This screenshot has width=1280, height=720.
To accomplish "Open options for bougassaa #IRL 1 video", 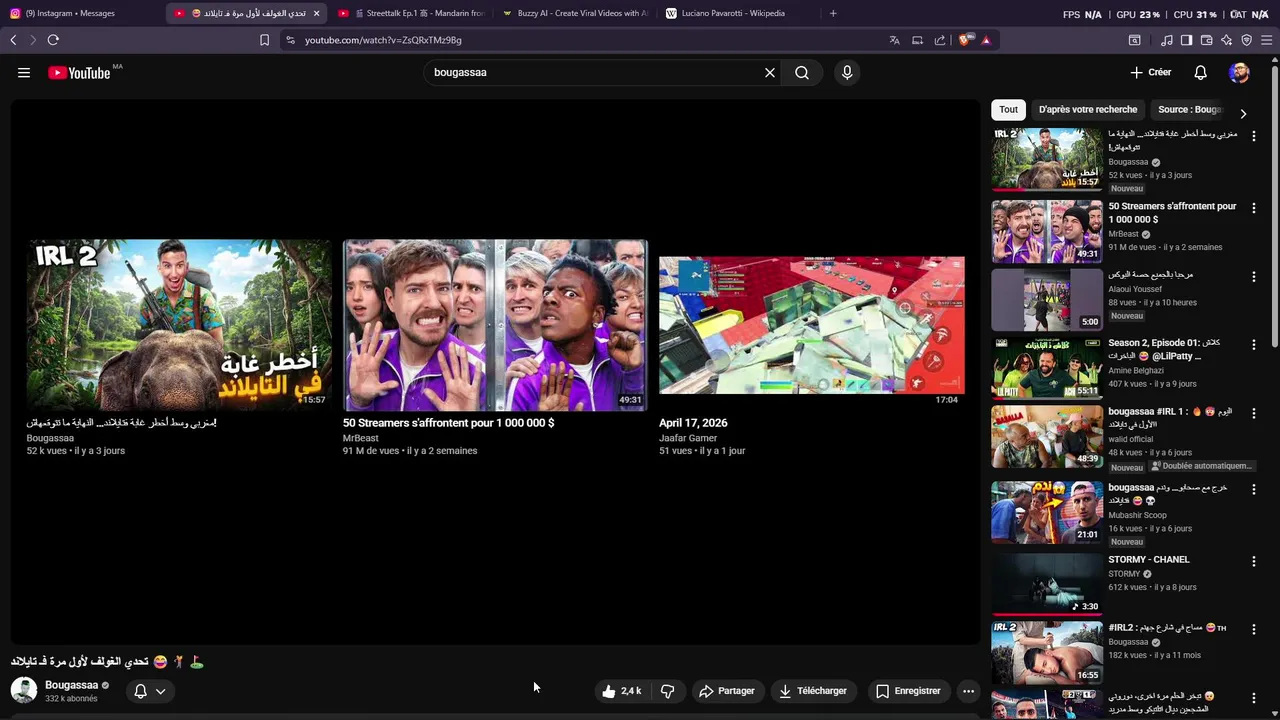I will click(x=1254, y=414).
